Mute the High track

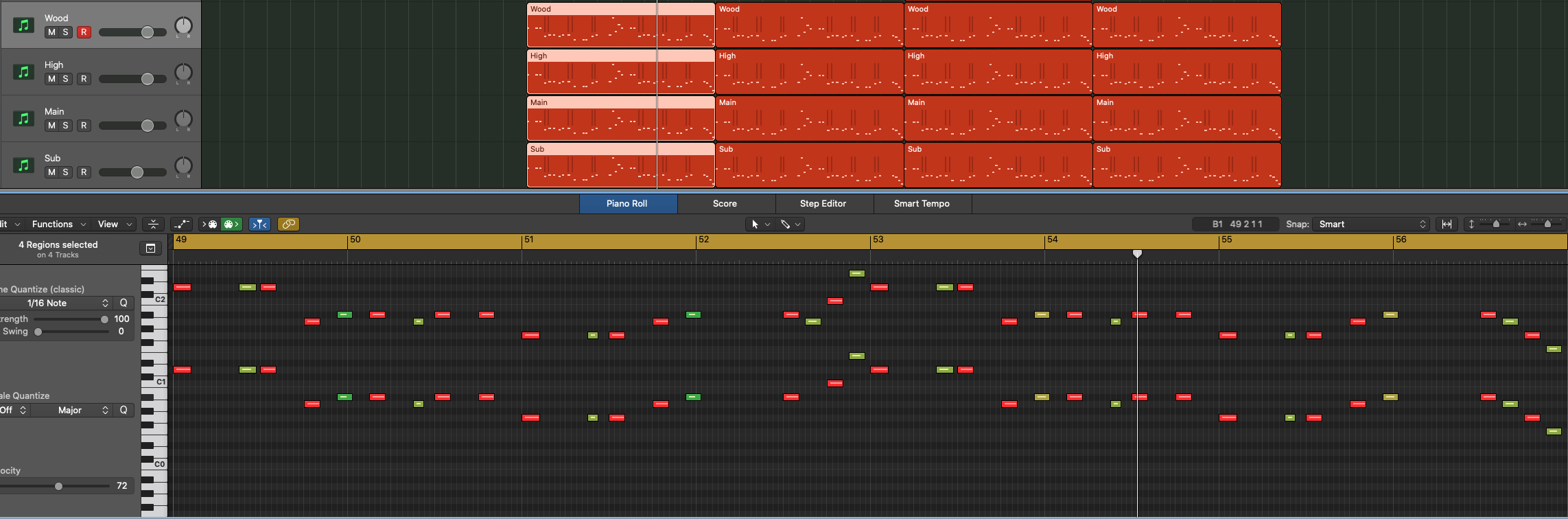pyautogui.click(x=51, y=79)
